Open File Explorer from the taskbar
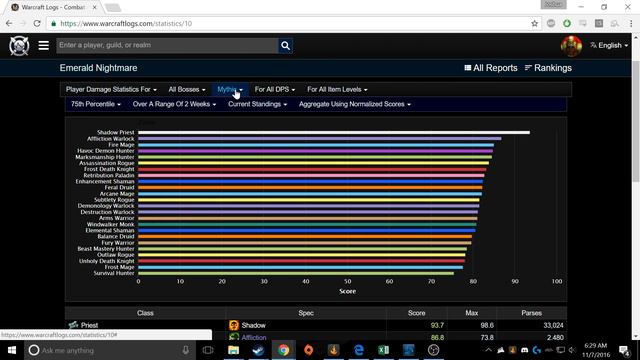Viewport: 640px width, 360px height. (233, 350)
